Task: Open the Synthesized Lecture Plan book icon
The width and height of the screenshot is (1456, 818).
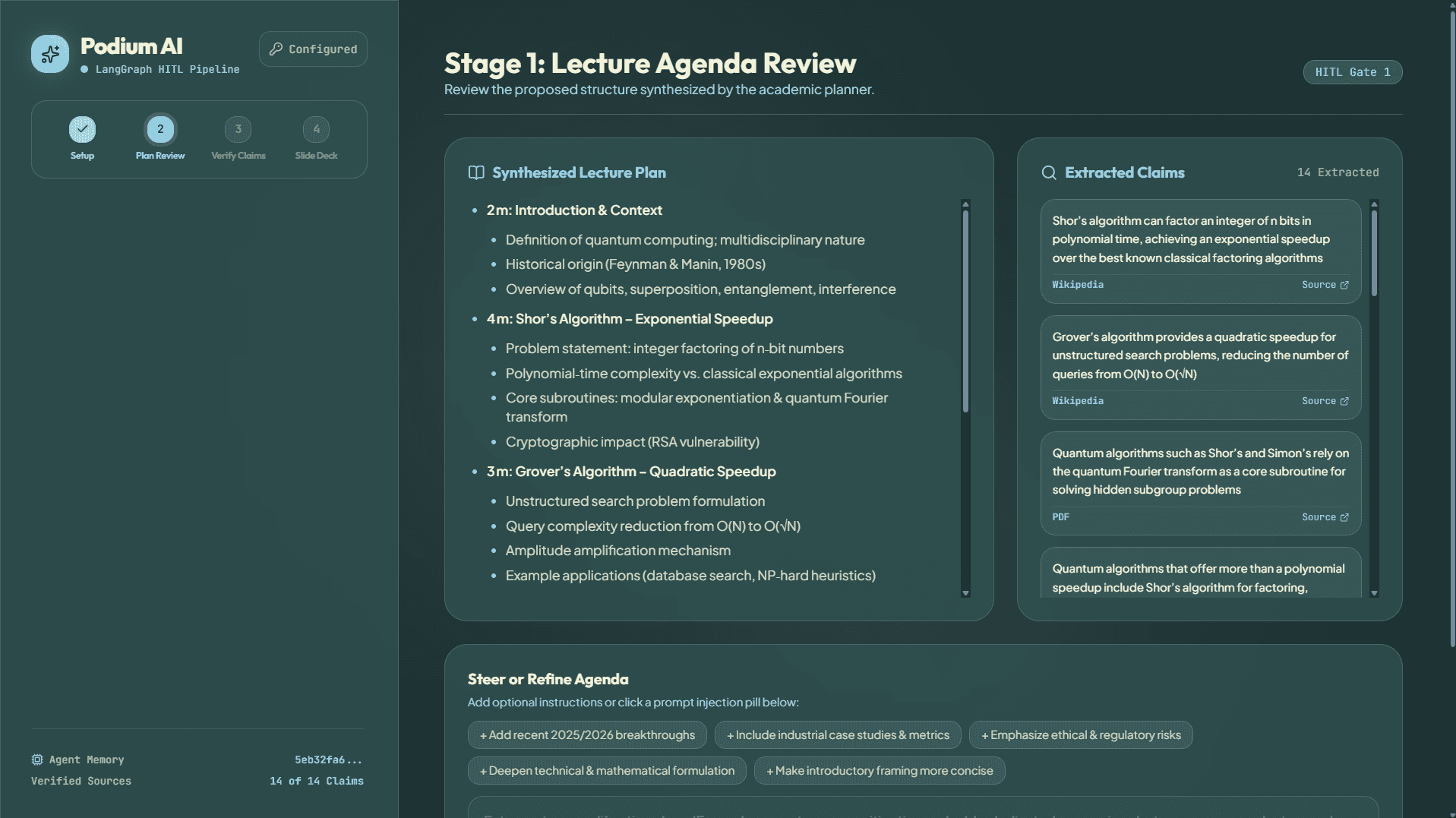Action: point(476,173)
